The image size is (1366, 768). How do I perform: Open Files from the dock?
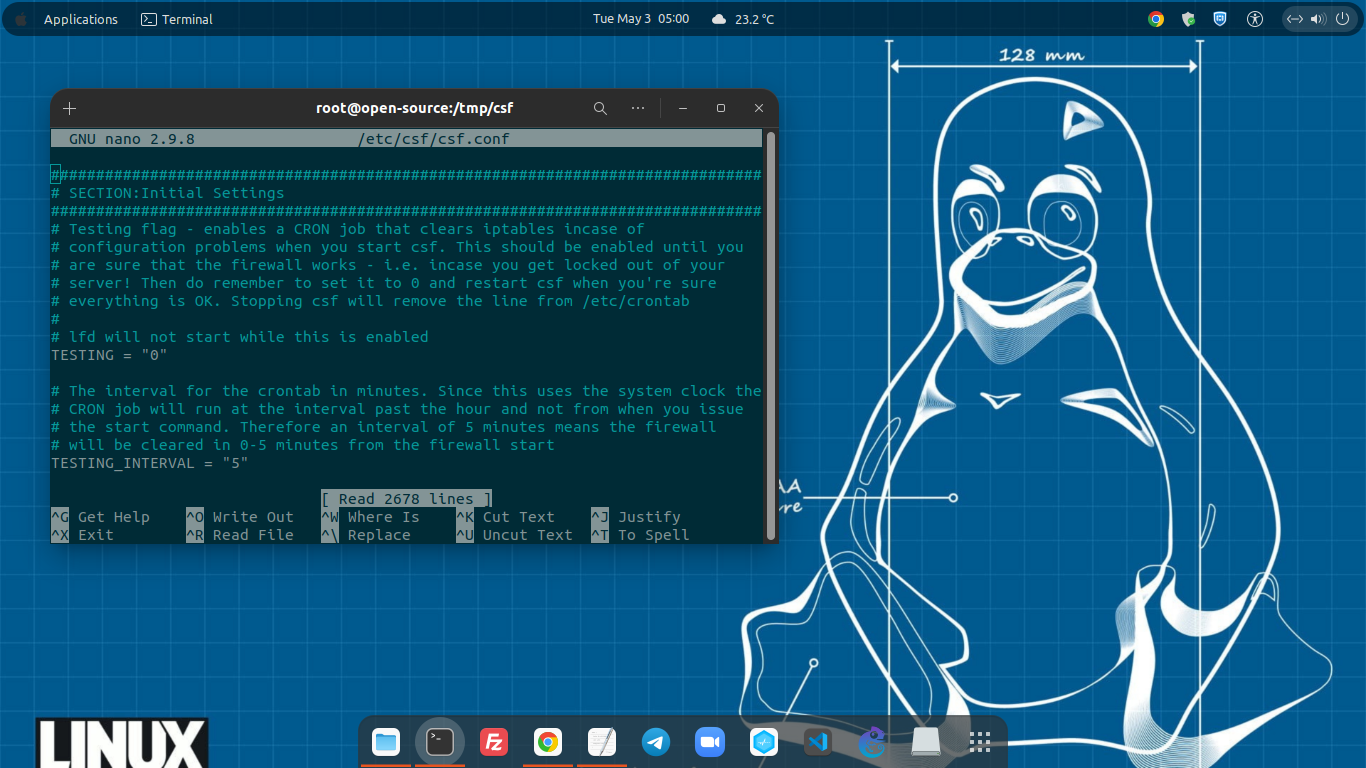pyautogui.click(x=386, y=742)
